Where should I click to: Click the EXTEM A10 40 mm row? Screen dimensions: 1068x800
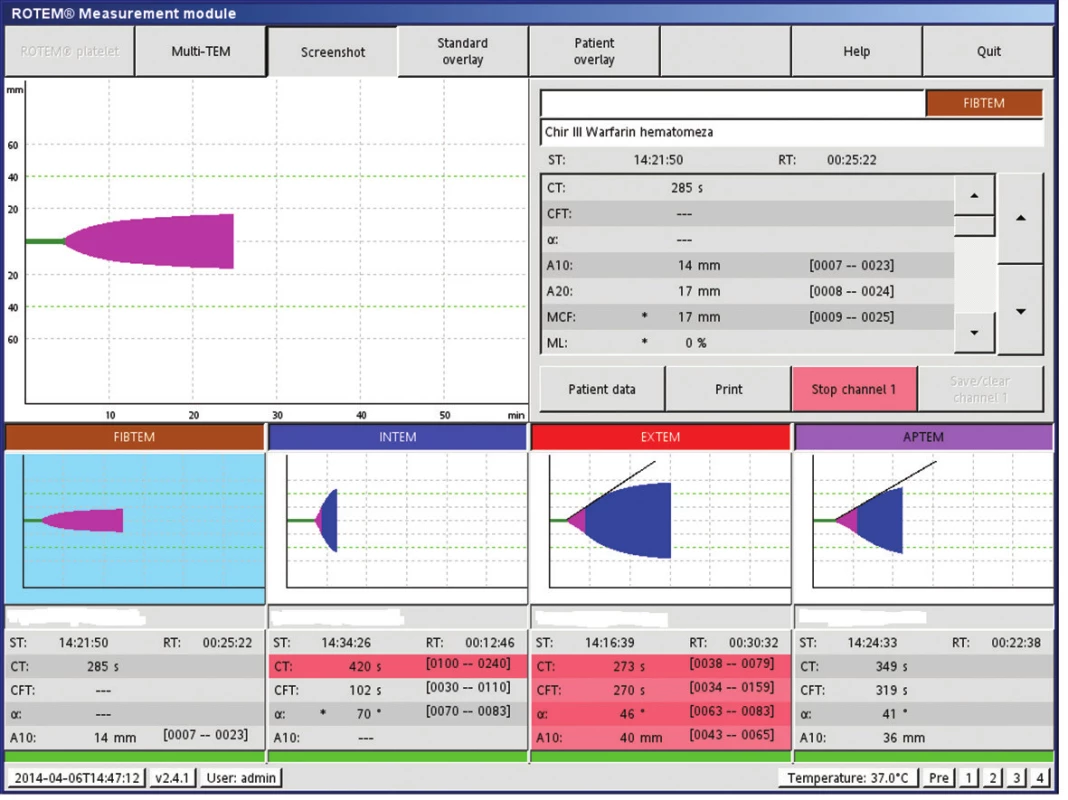click(x=661, y=737)
